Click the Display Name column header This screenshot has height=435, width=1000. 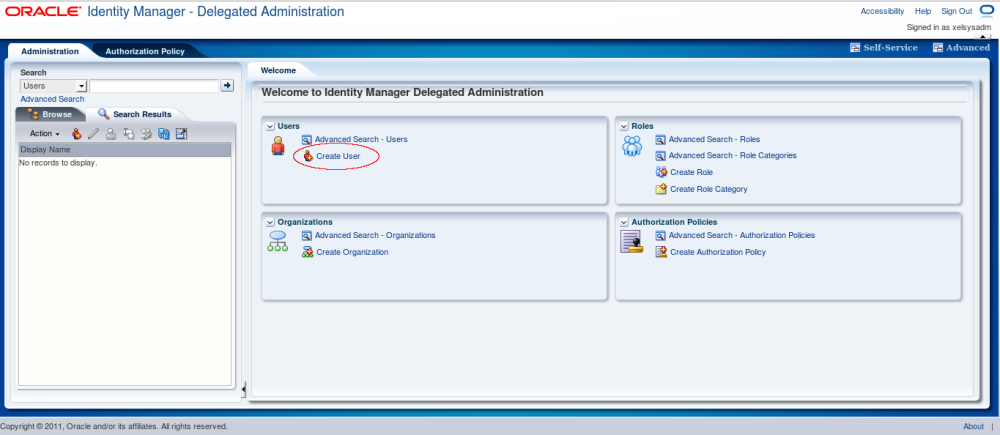point(124,149)
